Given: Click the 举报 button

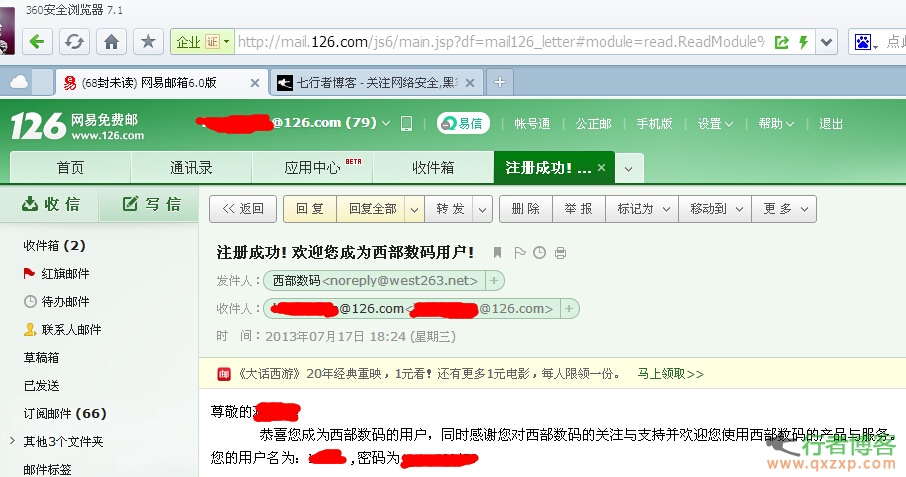Looking at the screenshot, I should coord(579,208).
